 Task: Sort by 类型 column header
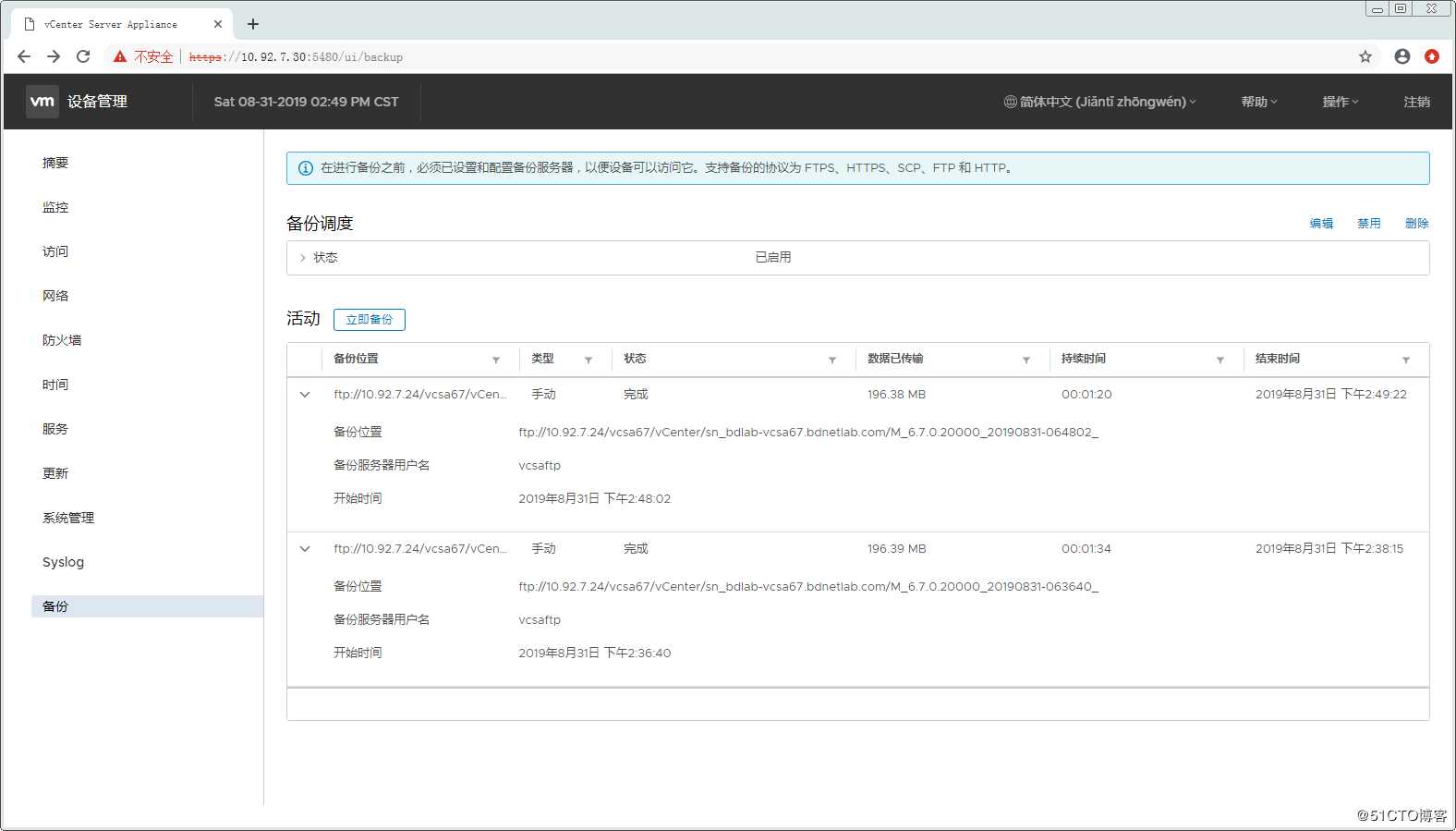(x=542, y=359)
